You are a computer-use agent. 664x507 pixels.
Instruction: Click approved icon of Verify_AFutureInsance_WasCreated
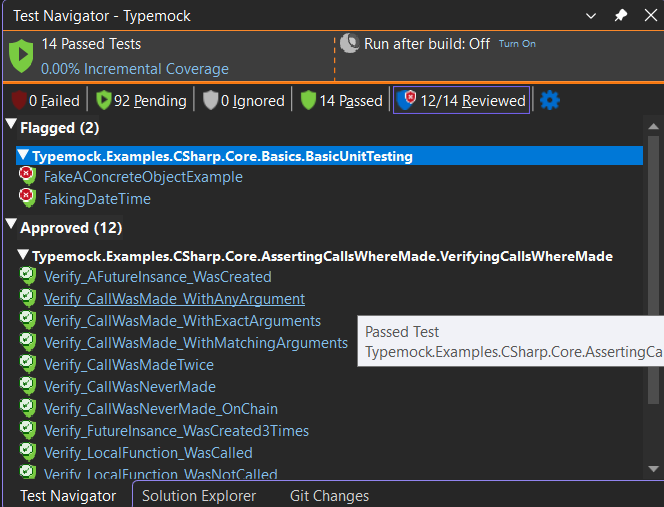pos(28,276)
